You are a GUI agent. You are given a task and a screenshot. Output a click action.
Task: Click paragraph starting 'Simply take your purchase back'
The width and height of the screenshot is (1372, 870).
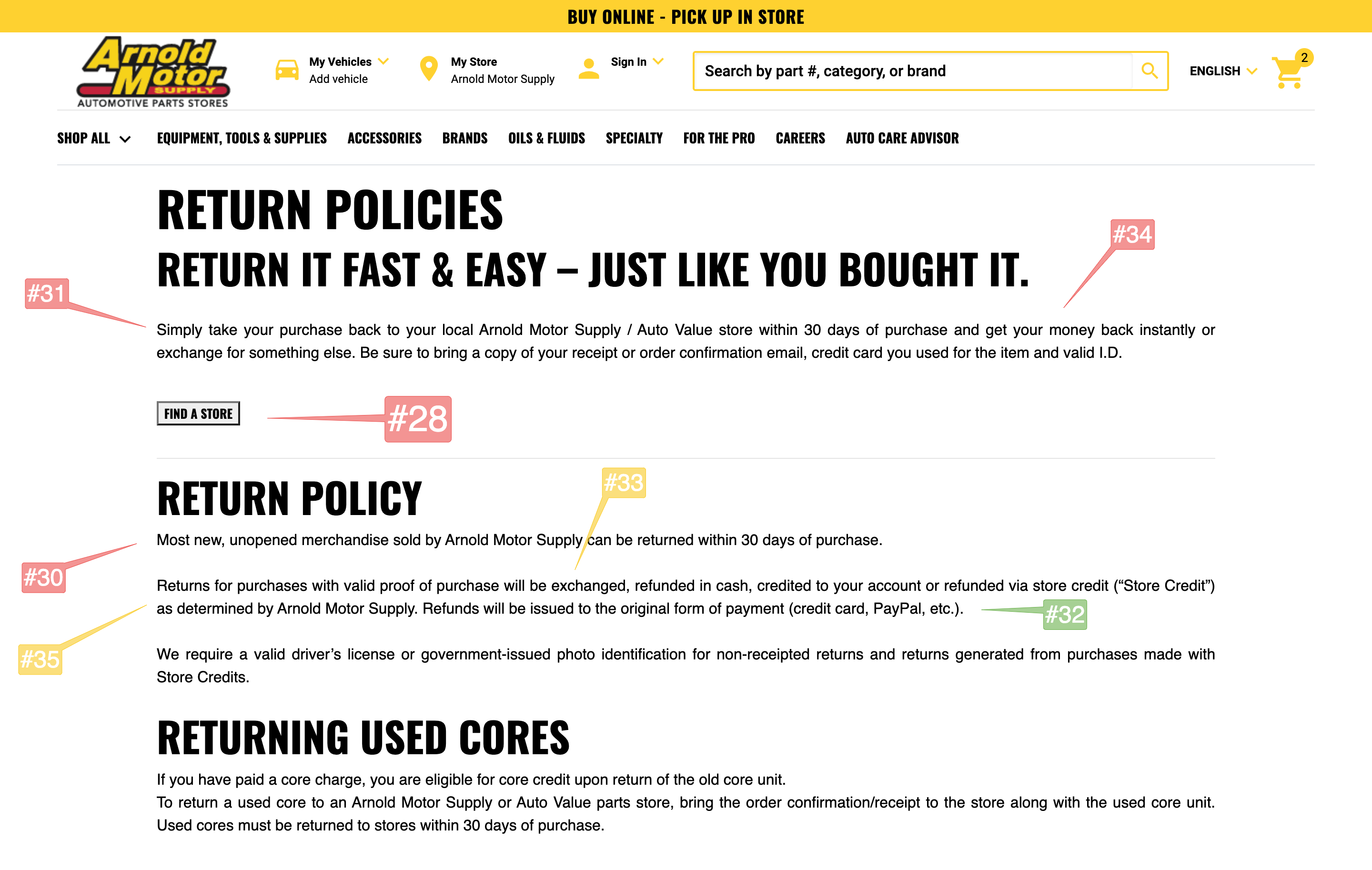click(686, 341)
